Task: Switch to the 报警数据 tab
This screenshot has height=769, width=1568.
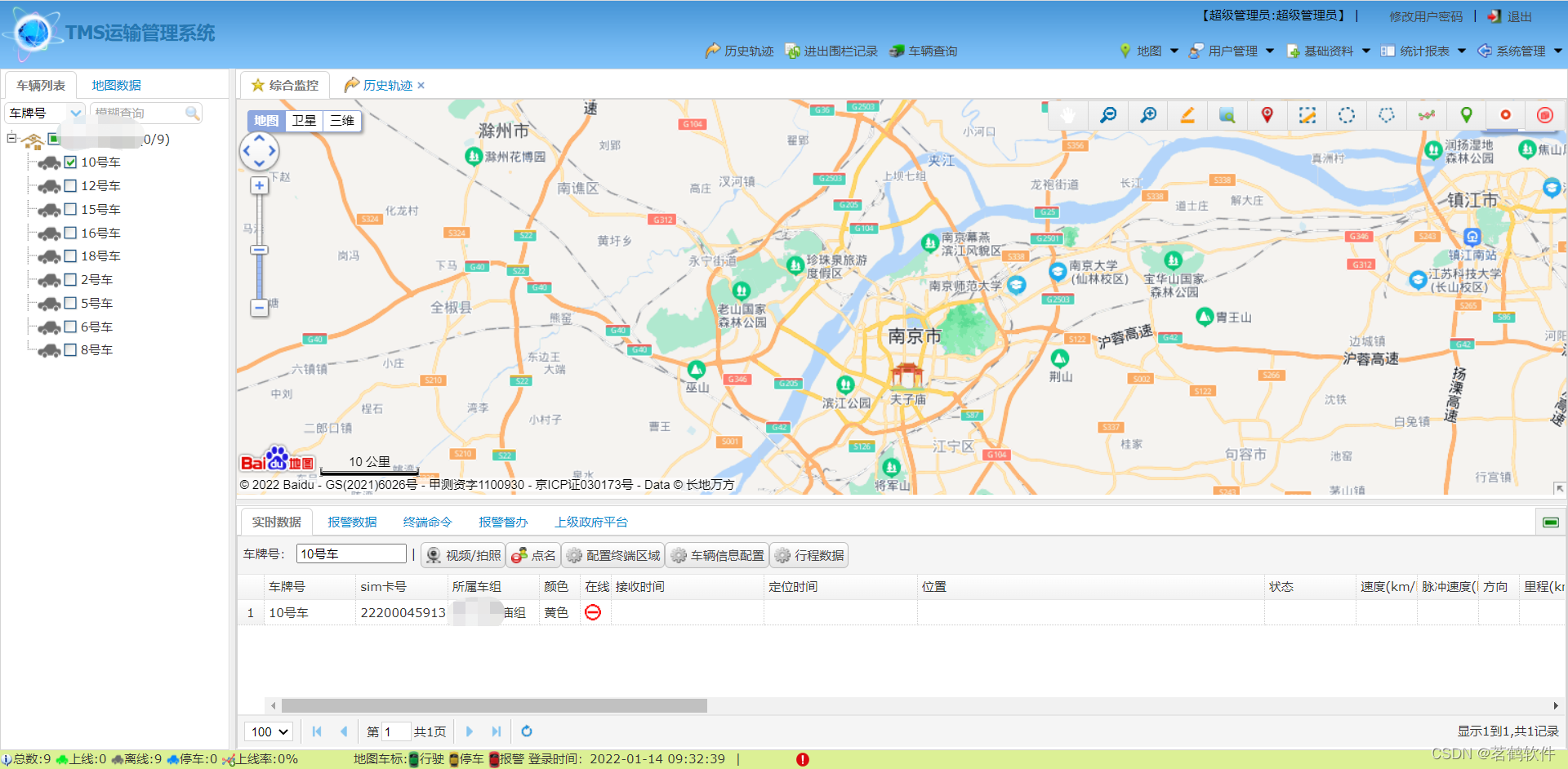Action: click(352, 522)
